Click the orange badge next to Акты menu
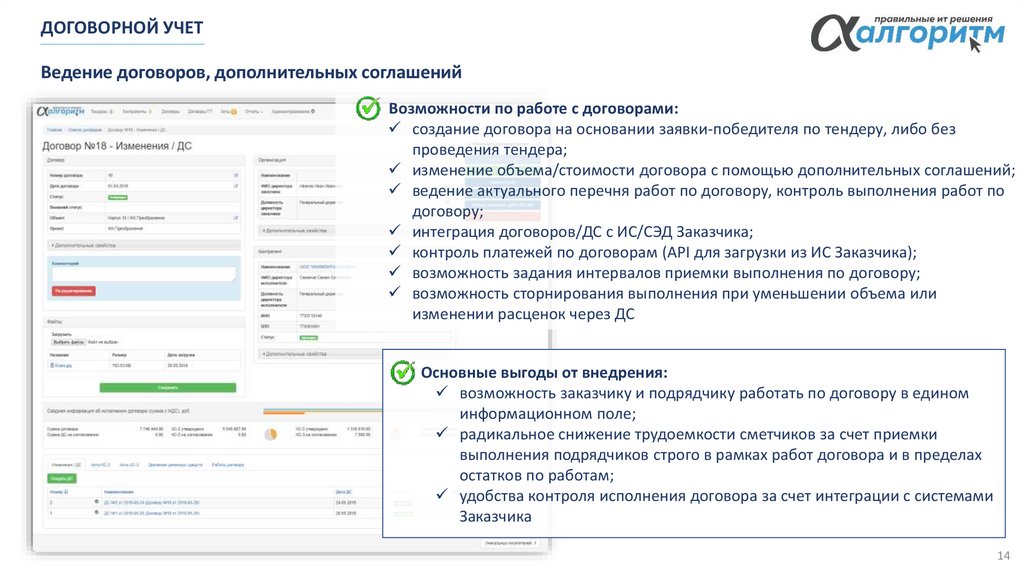The width and height of the screenshot is (1024, 574). 234,112
